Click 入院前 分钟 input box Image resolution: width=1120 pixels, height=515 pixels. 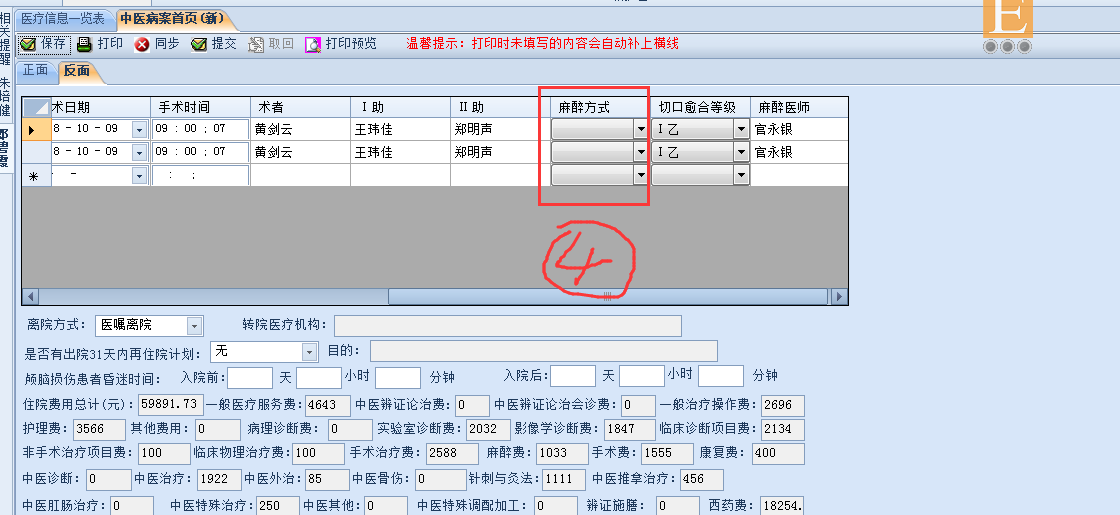pyautogui.click(x=398, y=376)
